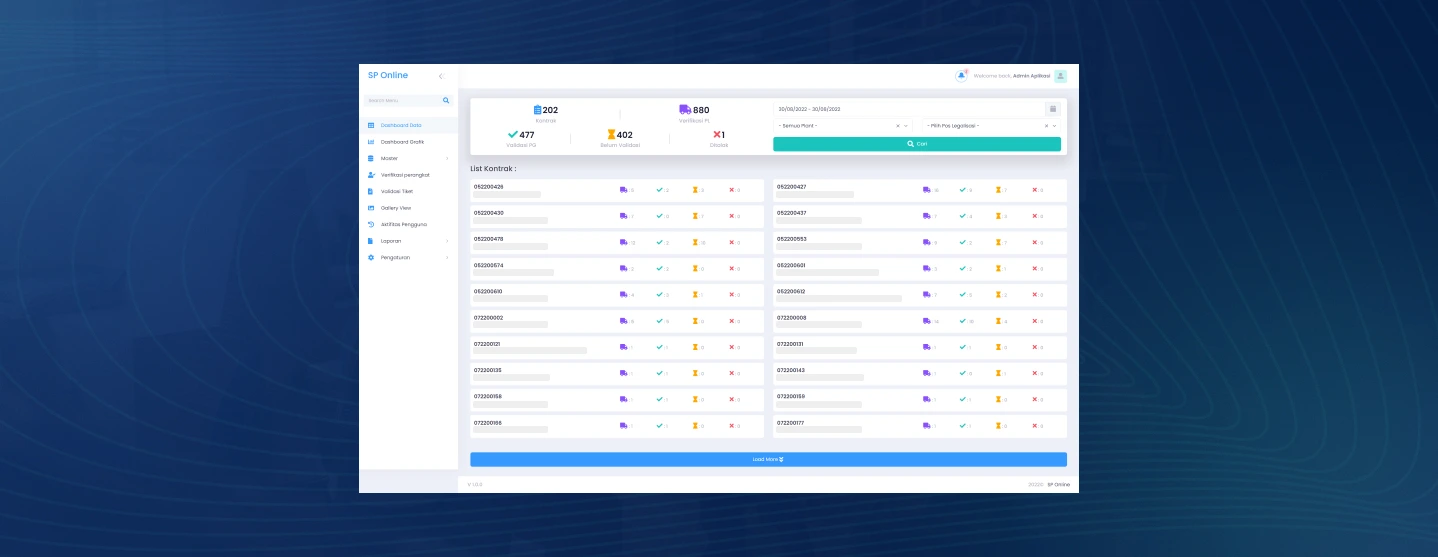Screen dimensions: 1438x557
Task: Open contract card 072200158
Action: (x=617, y=400)
